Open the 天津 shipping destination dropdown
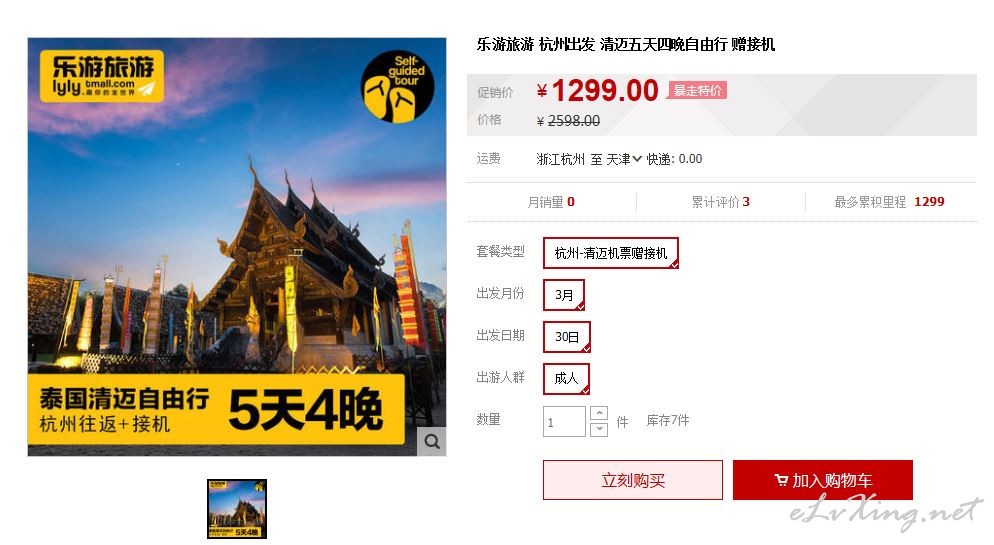994x545 pixels. point(624,159)
